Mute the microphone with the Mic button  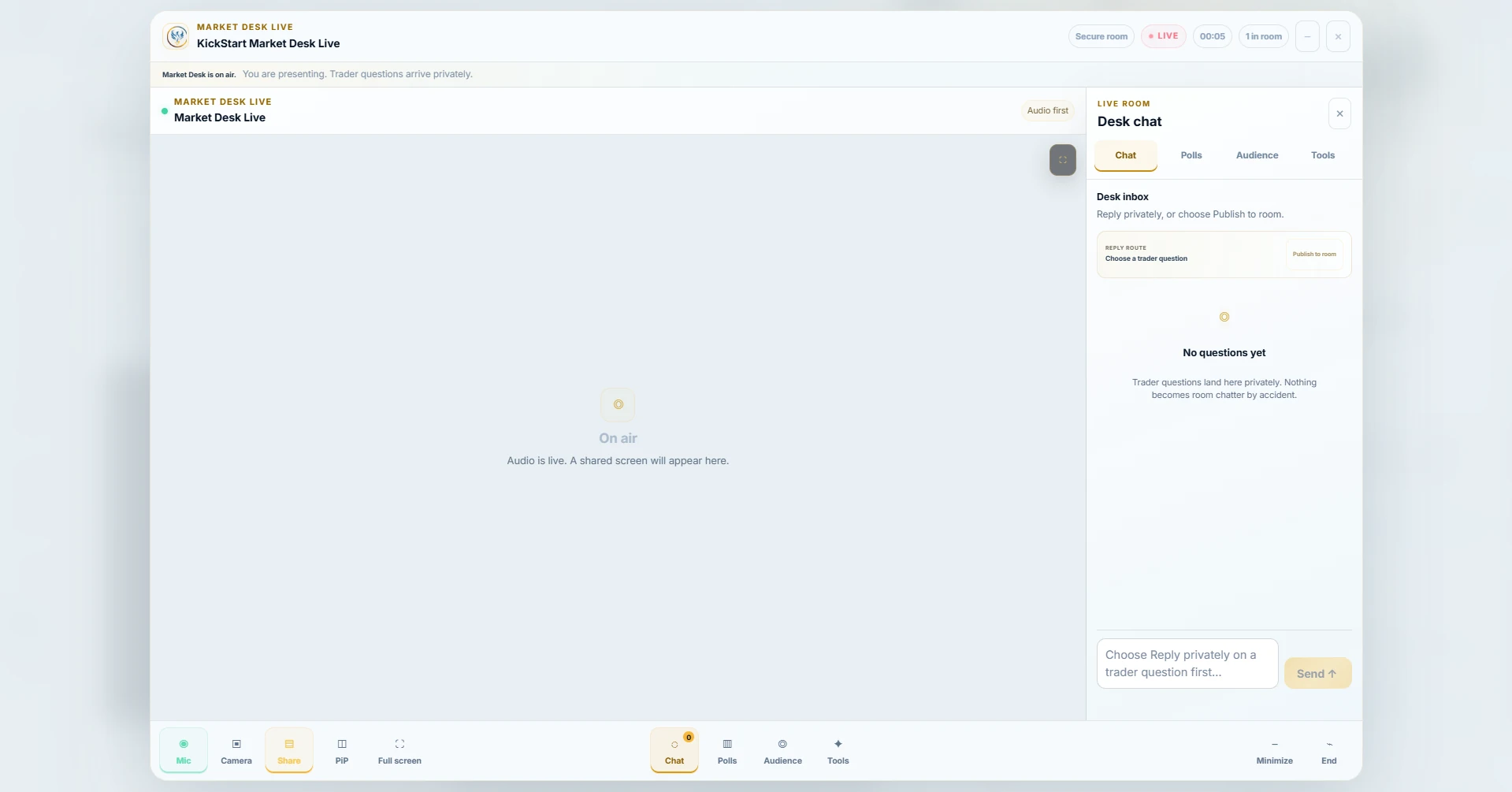coord(184,750)
